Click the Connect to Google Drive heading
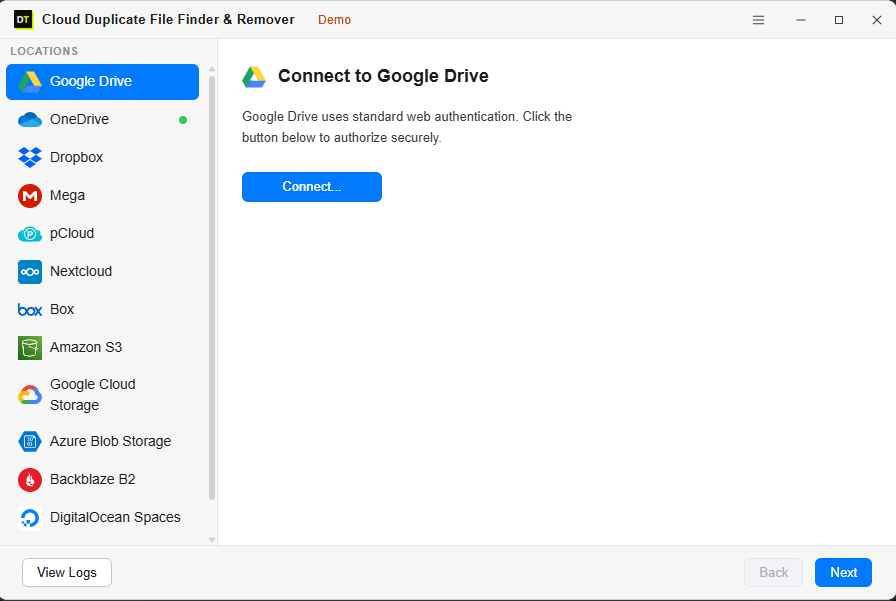The image size is (896, 601). [x=383, y=76]
